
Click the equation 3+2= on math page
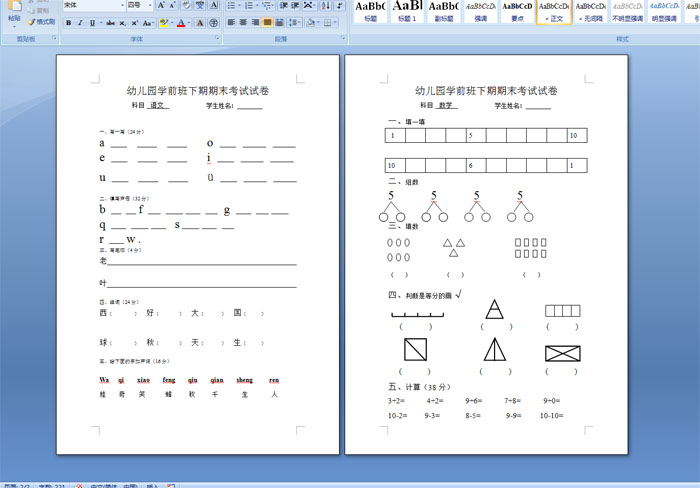tap(396, 401)
